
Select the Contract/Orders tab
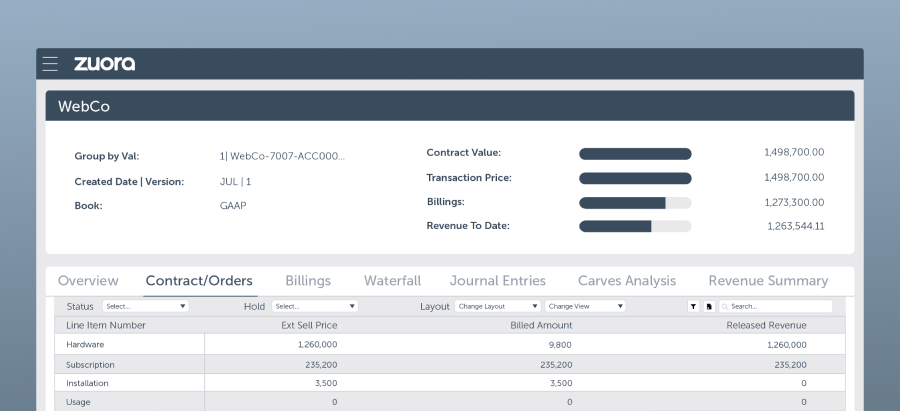(199, 281)
